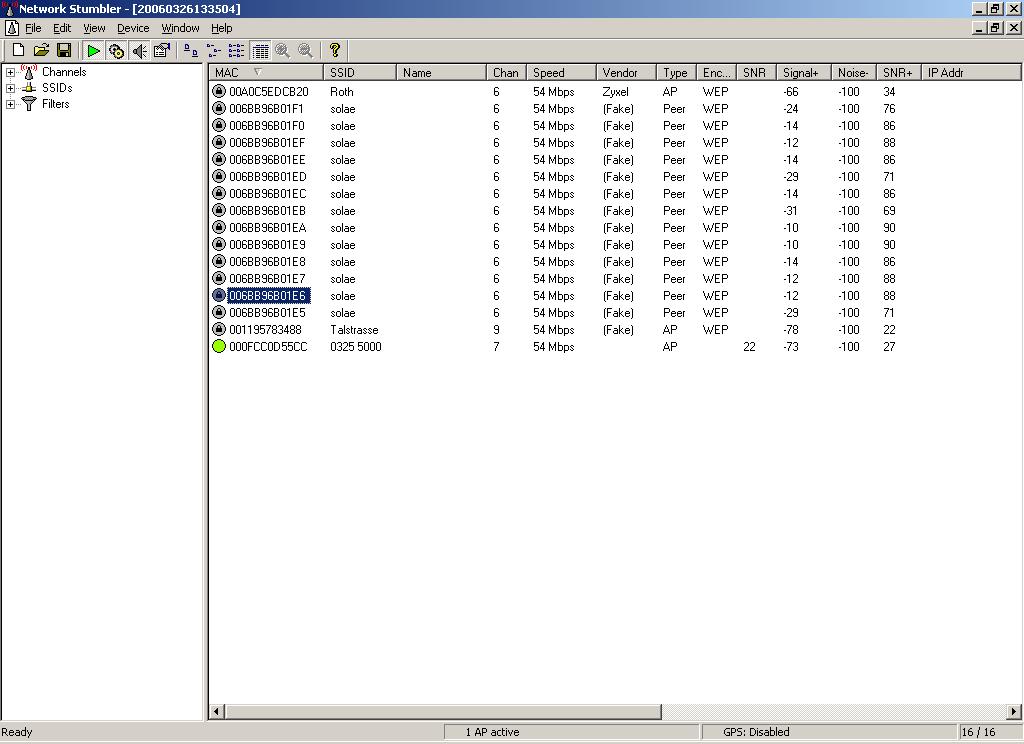Toggle the speaker audio feedback button
This screenshot has width=1024, height=744.
point(139,50)
